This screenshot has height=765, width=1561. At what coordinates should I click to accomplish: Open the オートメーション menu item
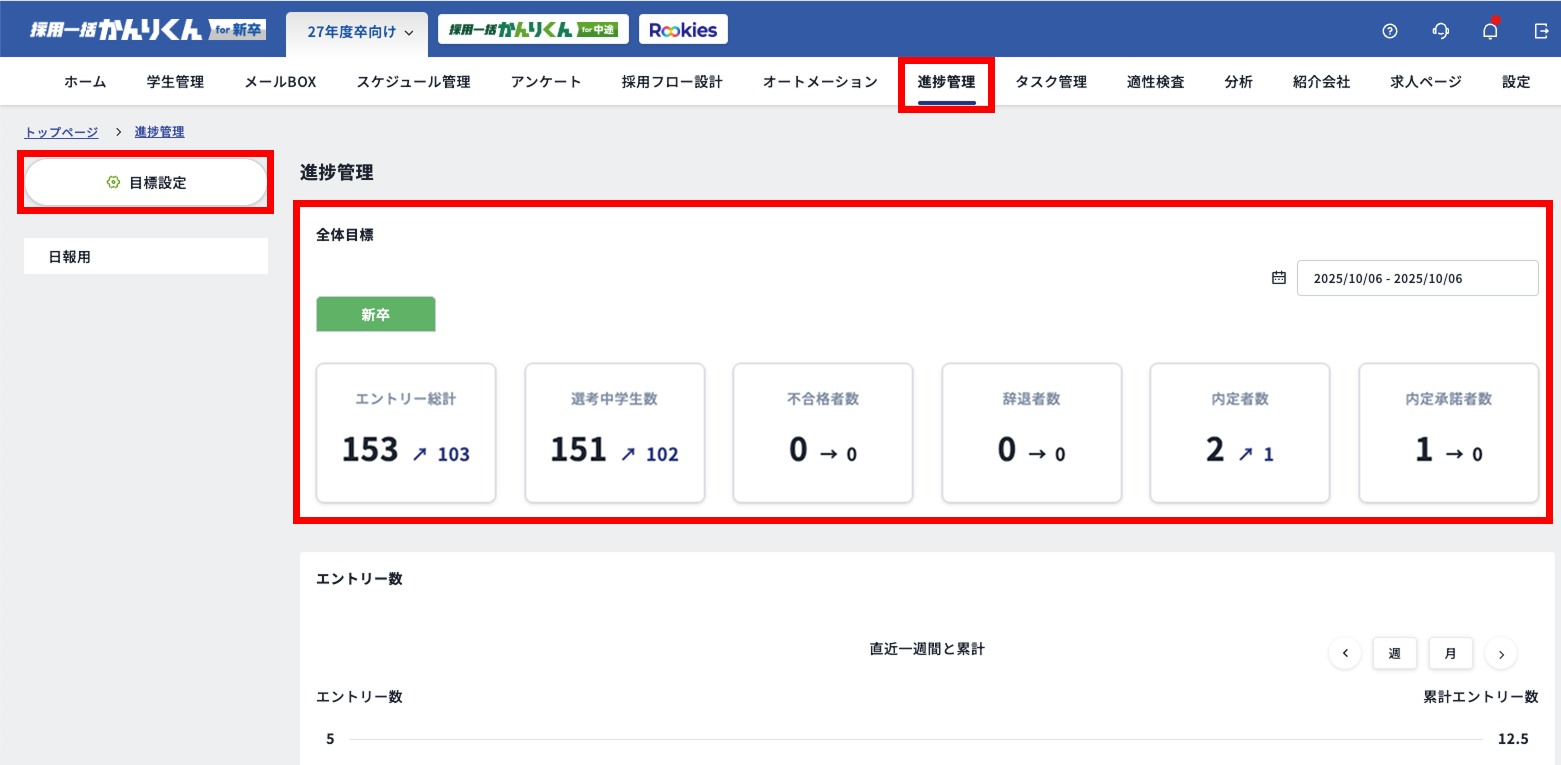[820, 82]
